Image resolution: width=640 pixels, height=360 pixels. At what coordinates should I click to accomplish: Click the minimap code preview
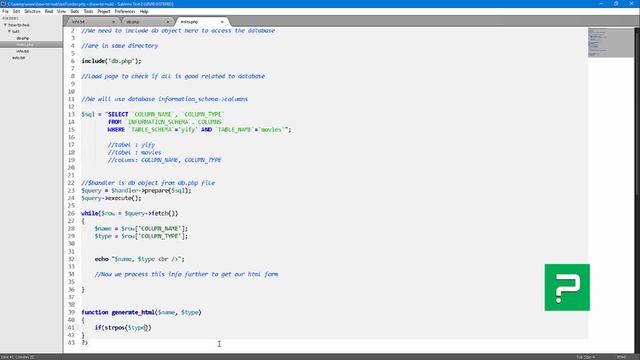tap(610, 42)
